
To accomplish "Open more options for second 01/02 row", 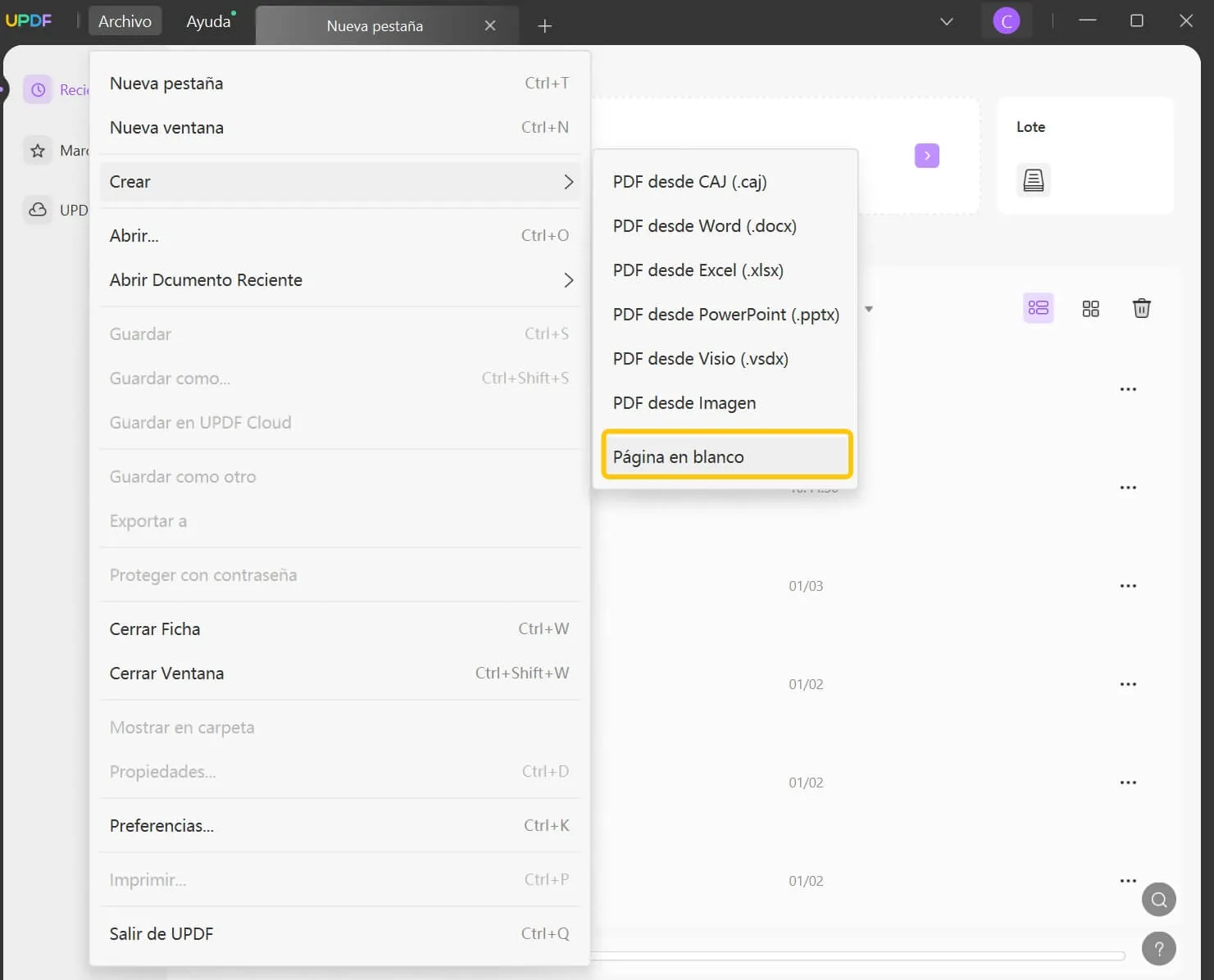I will (1128, 783).
